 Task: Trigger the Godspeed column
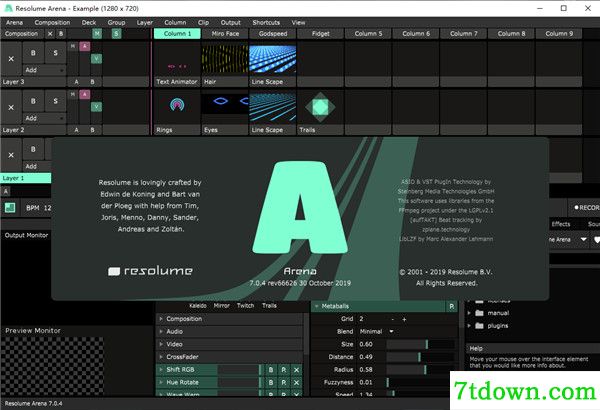(x=273, y=34)
